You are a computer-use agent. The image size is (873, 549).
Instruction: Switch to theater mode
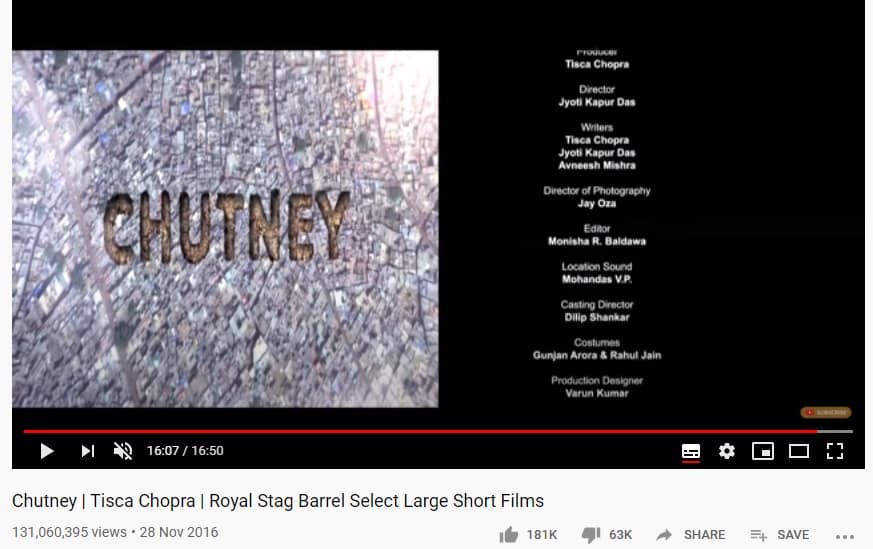point(799,450)
